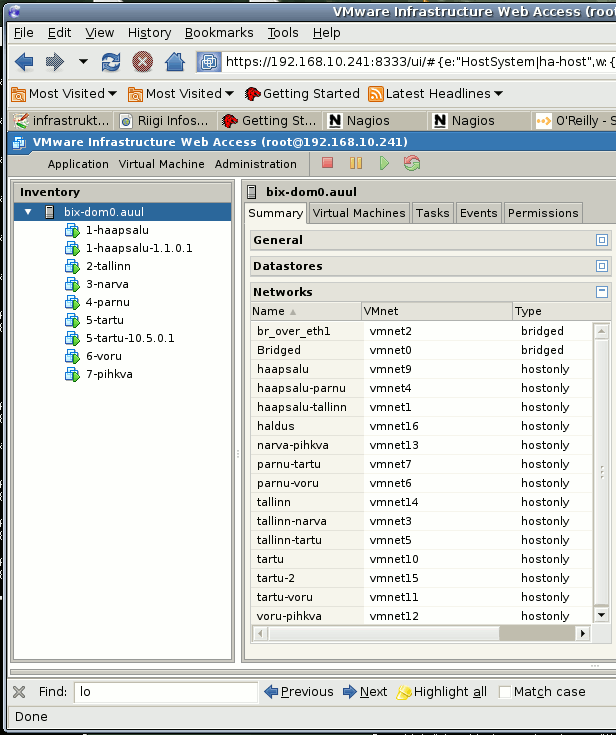This screenshot has height=735, width=616.
Task: Select the 1-haapsalu virtual machine
Action: (117, 230)
